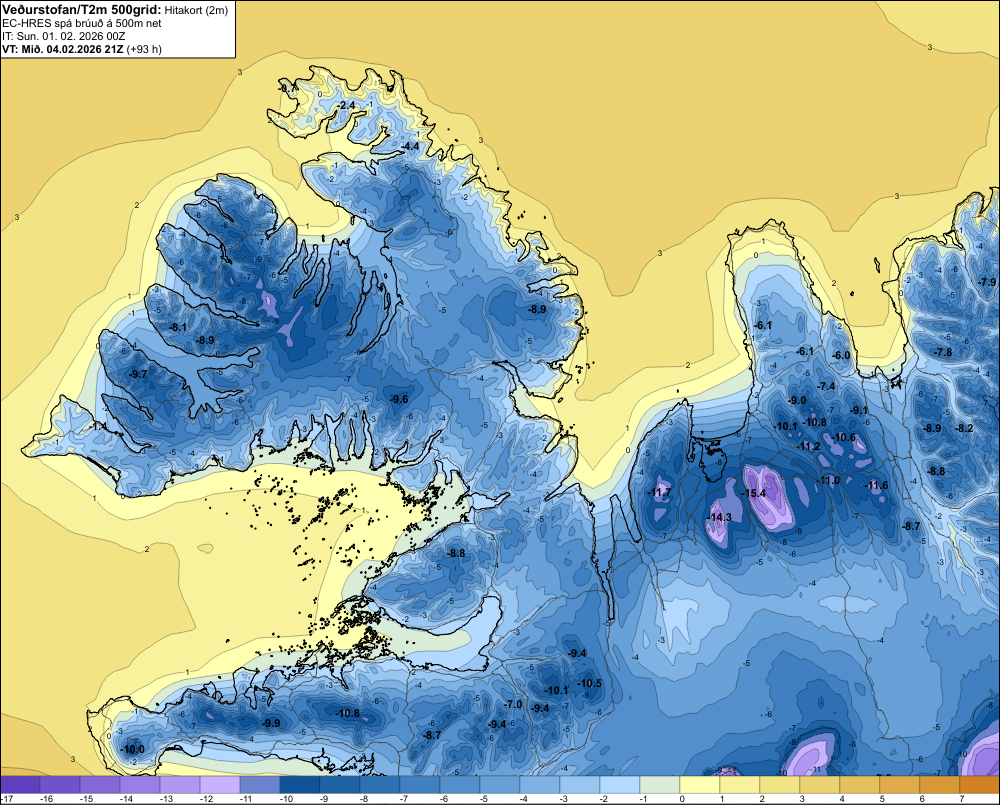The image size is (1000, 805).
Task: Click the title text 'Veðurstofan/T2m 500grid'
Action: 81,10
